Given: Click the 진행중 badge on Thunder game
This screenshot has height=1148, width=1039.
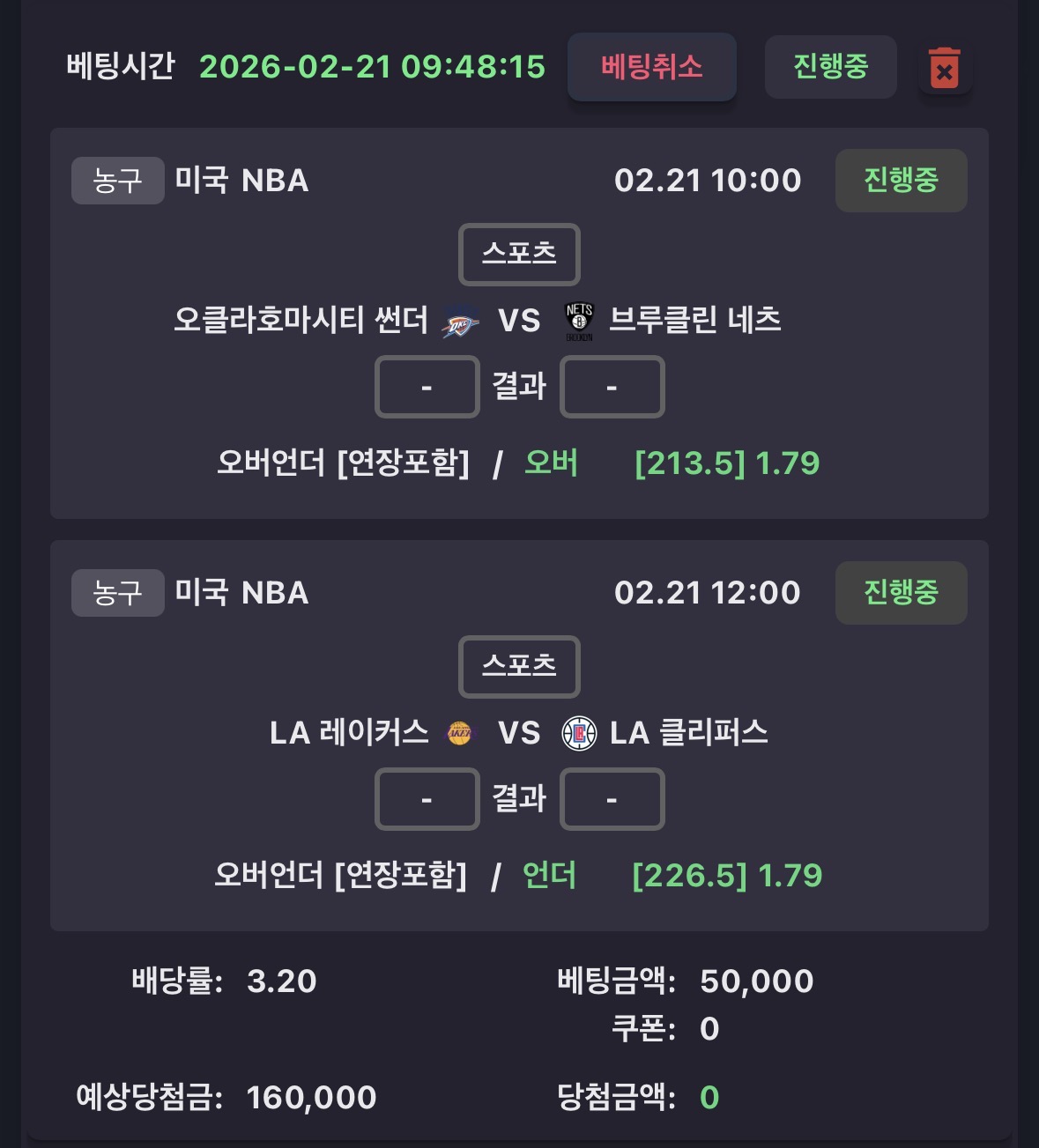Looking at the screenshot, I should click(901, 181).
